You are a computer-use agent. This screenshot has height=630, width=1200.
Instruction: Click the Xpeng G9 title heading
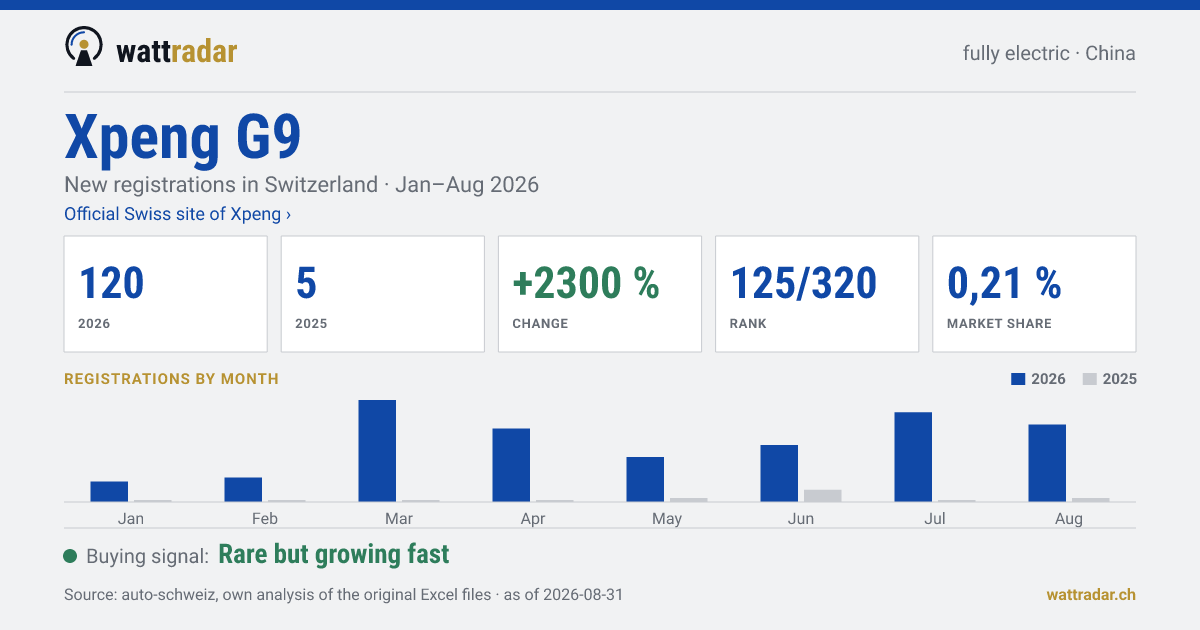(183, 137)
